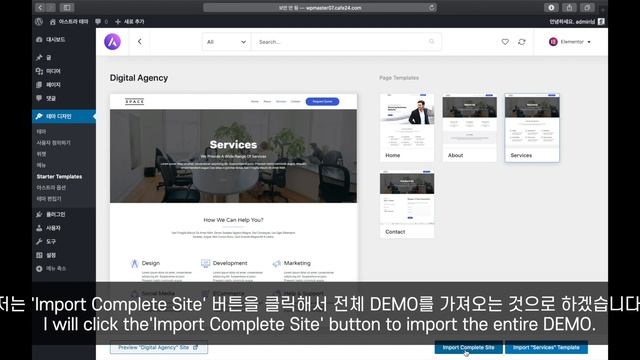This screenshot has height=360, width=640.
Task: Click the browser URL address bar
Action: pyautogui.click(x=320, y=7)
